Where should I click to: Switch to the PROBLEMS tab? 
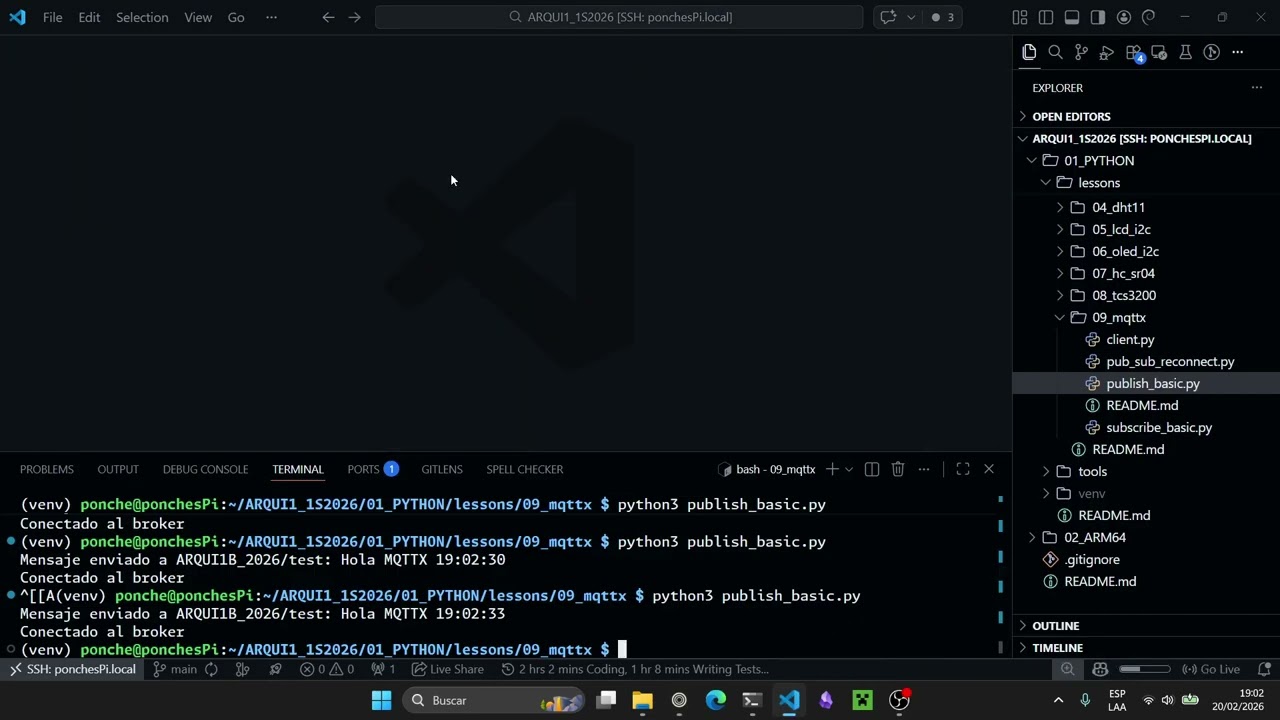tap(47, 469)
